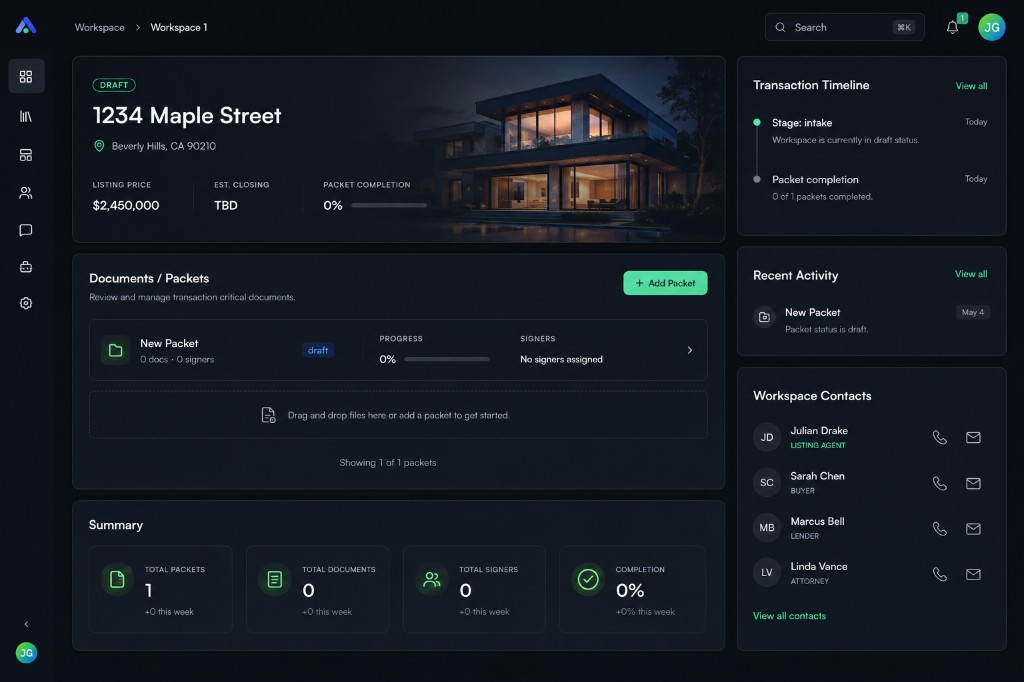Click the Total Signers people icon
The height and width of the screenshot is (682, 1024).
[432, 579]
